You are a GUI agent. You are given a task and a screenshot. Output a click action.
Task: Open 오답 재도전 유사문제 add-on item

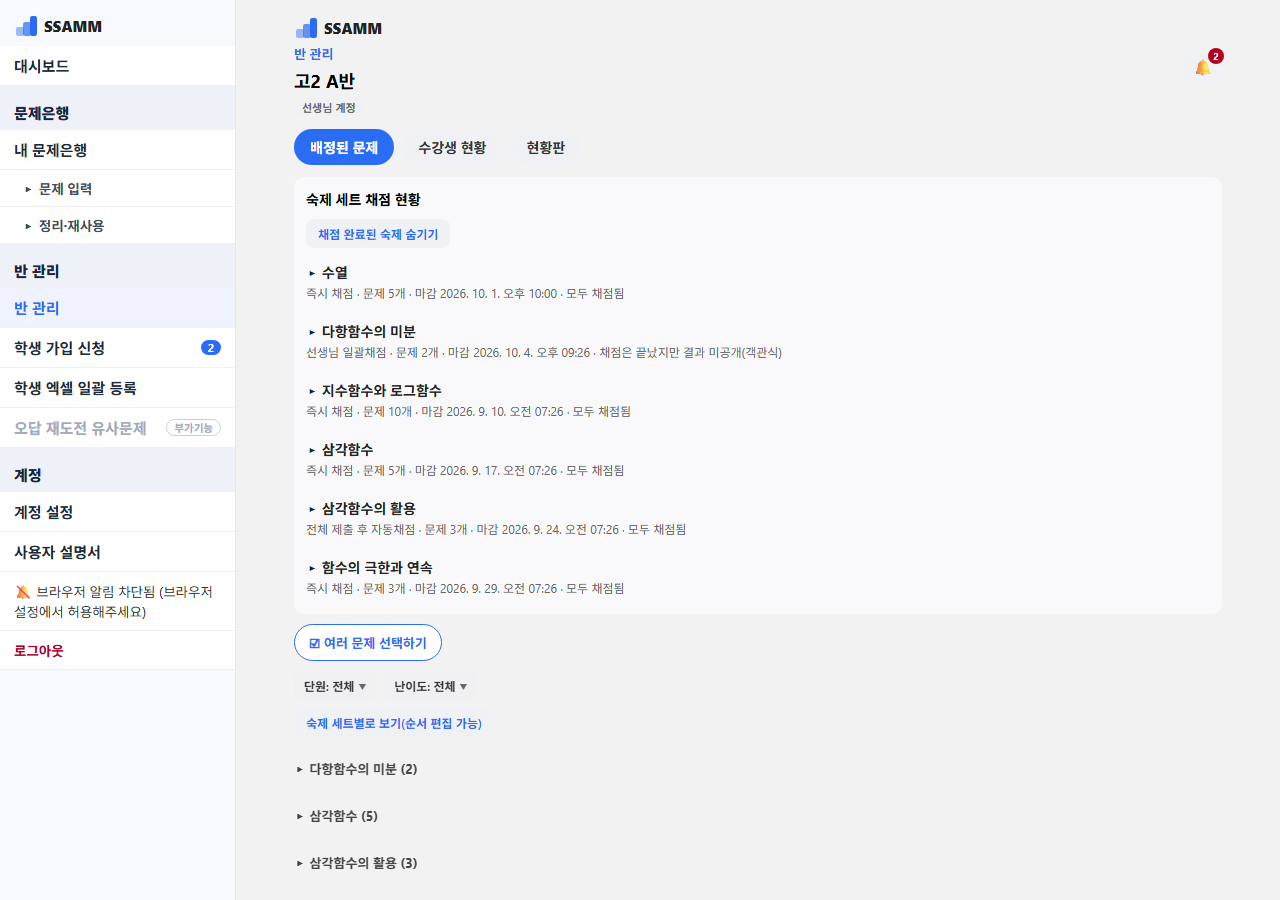[x=117, y=428]
